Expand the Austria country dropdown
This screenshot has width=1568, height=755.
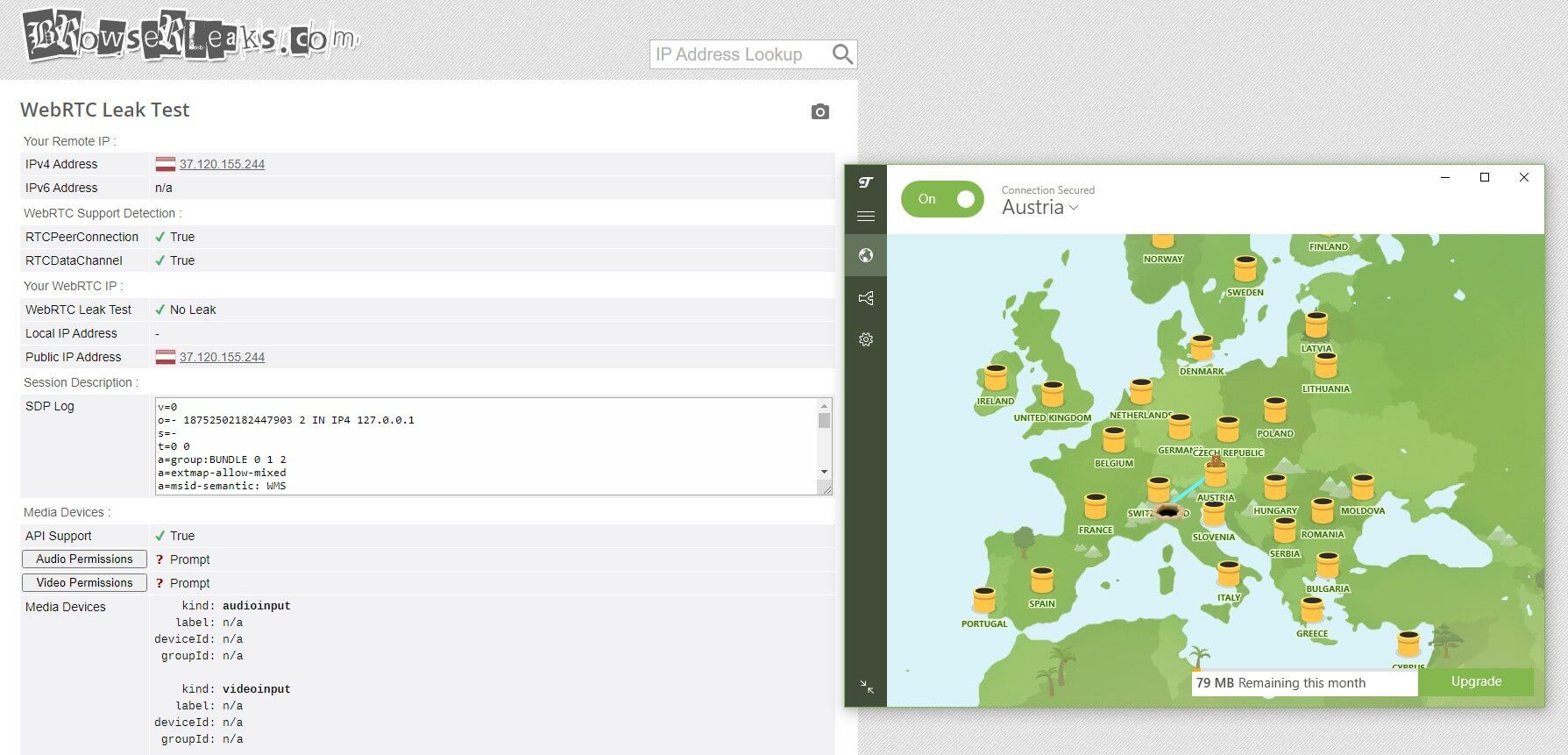pos(1040,208)
